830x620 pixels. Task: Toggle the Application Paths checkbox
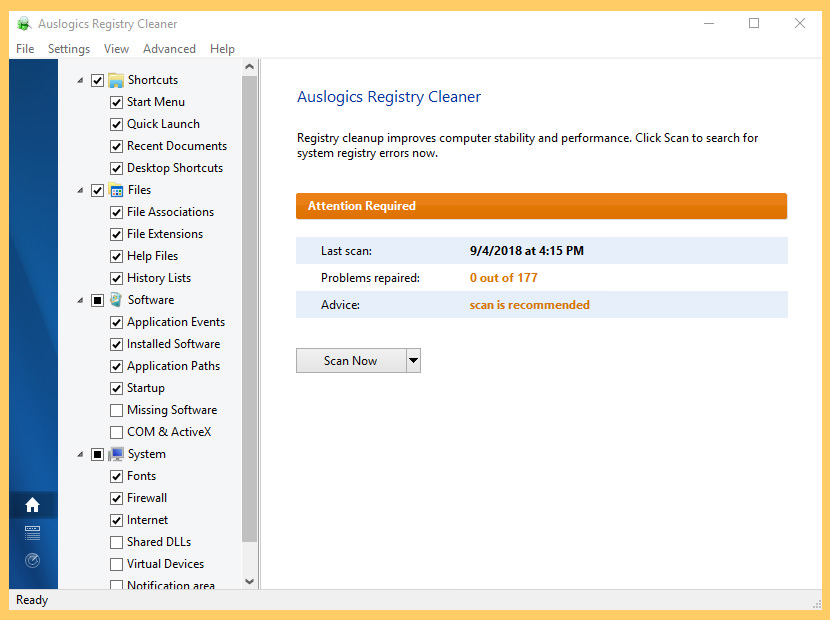click(116, 366)
